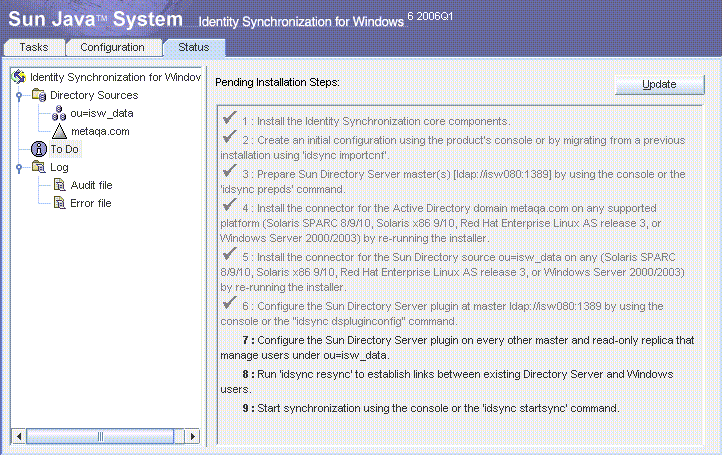
Task: Click step 1 'Install the Identity Synchronization core components'
Action: pos(376,121)
